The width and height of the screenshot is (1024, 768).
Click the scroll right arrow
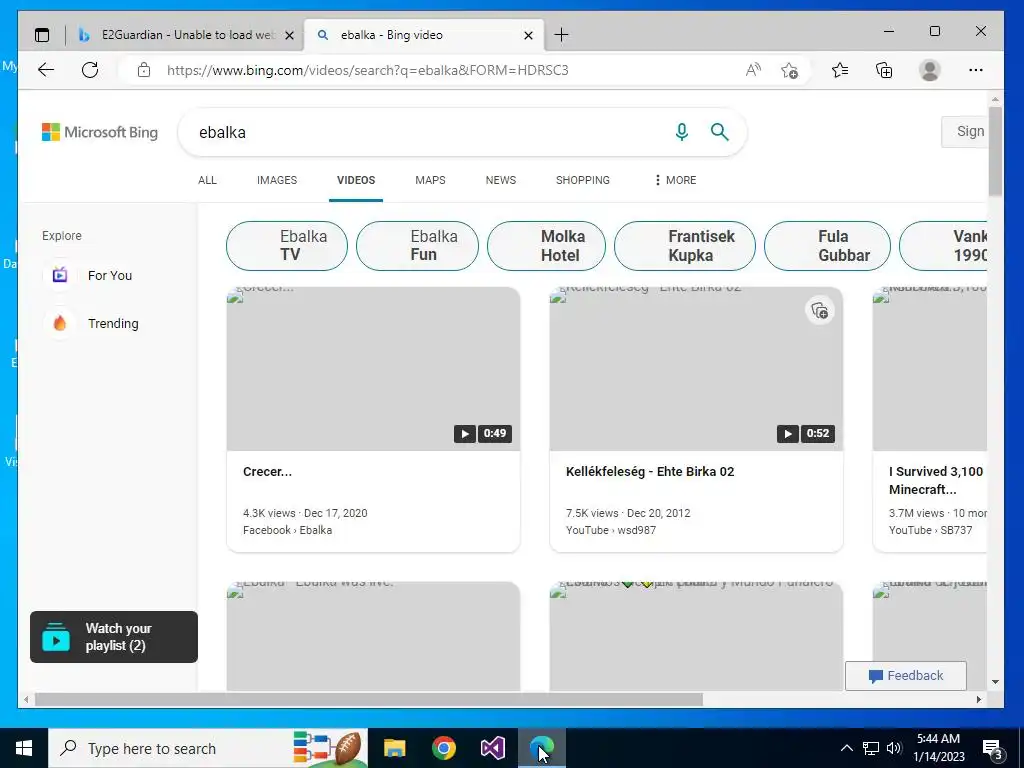[979, 699]
